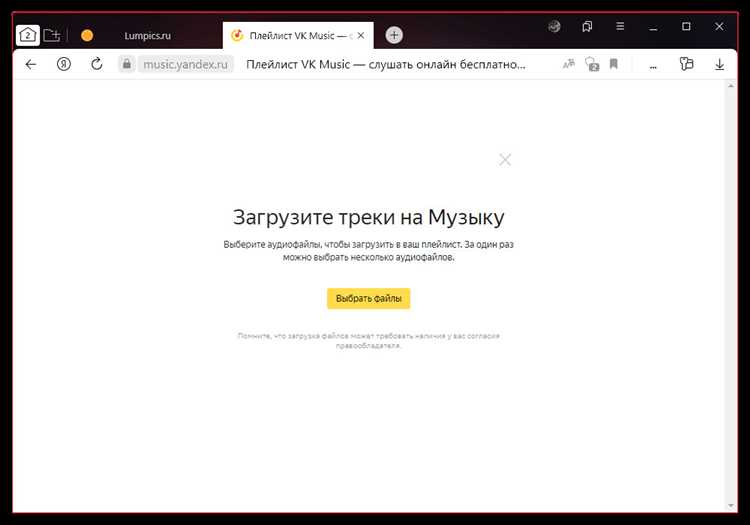This screenshot has width=750, height=525.
Task: Switch to the Lumpics.ru tab
Action: (147, 36)
